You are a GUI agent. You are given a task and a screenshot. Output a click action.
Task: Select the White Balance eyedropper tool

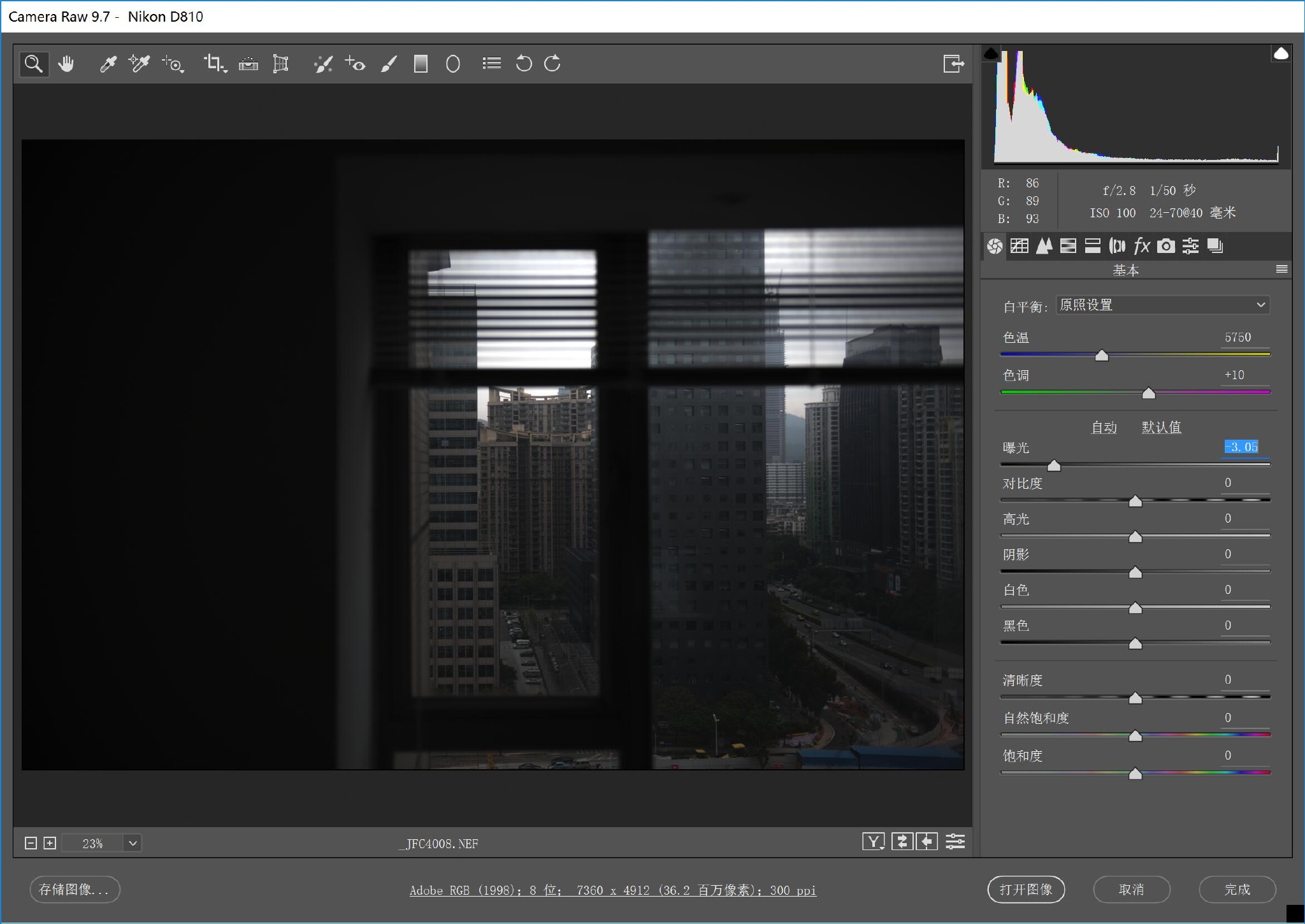coord(108,64)
